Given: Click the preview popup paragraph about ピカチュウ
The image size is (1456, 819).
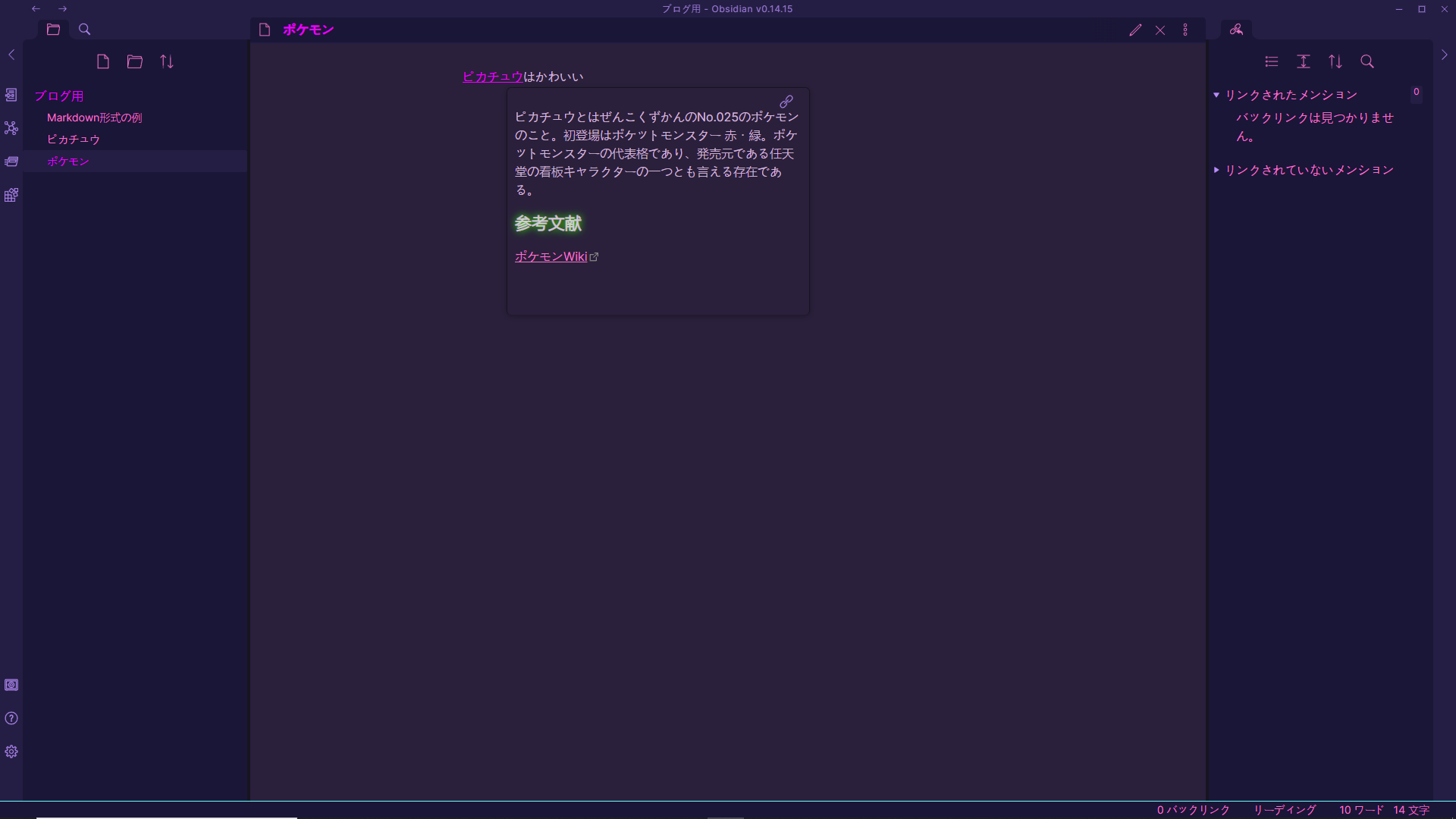Looking at the screenshot, I should pos(657,153).
